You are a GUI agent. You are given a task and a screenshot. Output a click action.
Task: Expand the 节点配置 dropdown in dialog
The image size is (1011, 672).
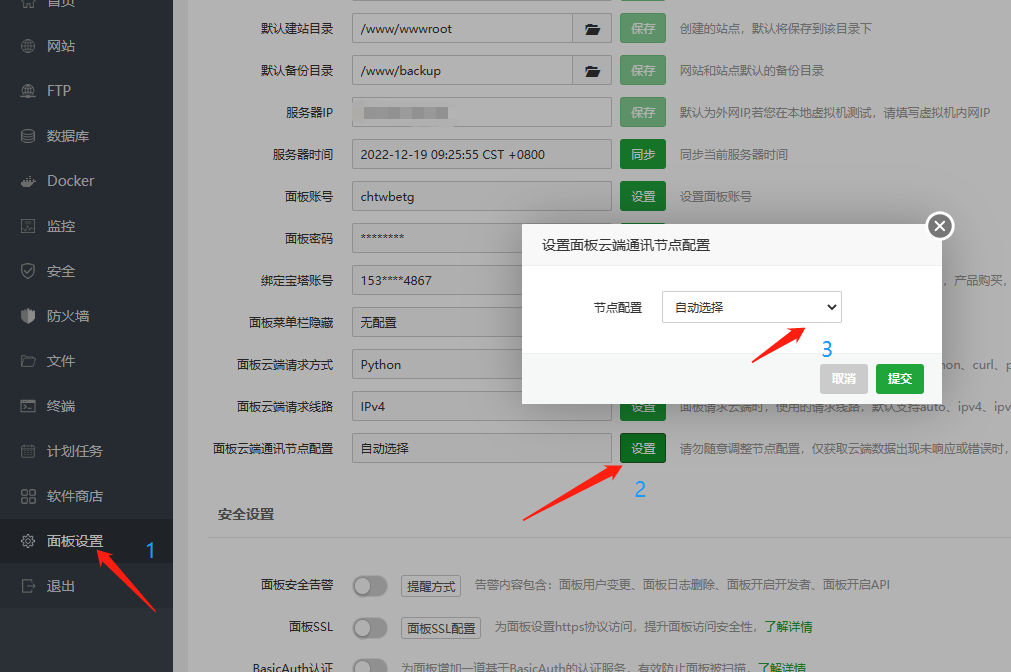click(x=751, y=307)
